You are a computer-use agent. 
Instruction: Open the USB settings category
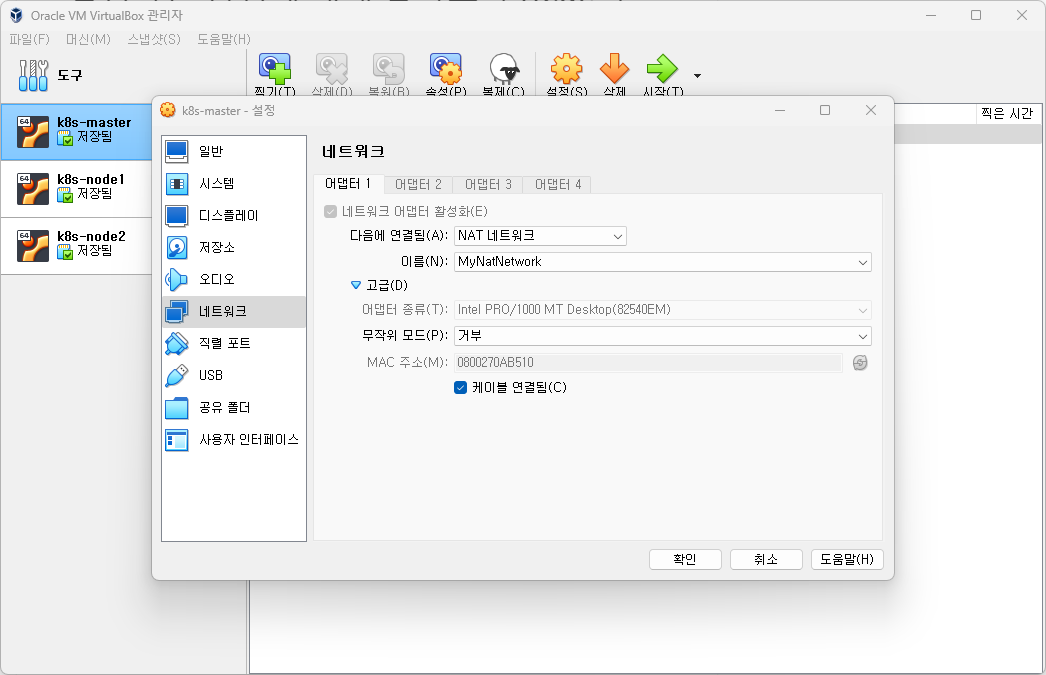tap(233, 376)
